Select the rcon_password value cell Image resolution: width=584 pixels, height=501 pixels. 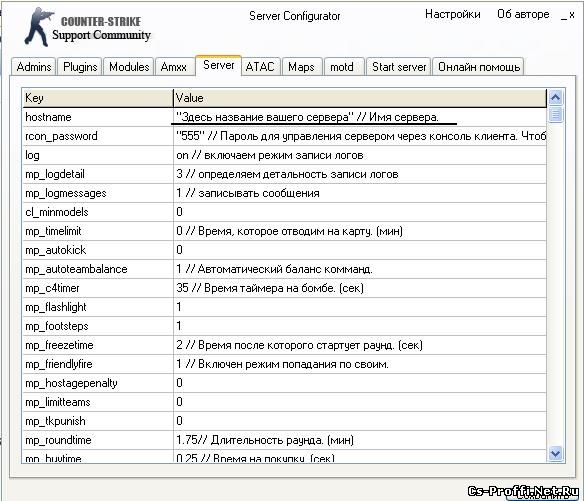tap(360, 136)
